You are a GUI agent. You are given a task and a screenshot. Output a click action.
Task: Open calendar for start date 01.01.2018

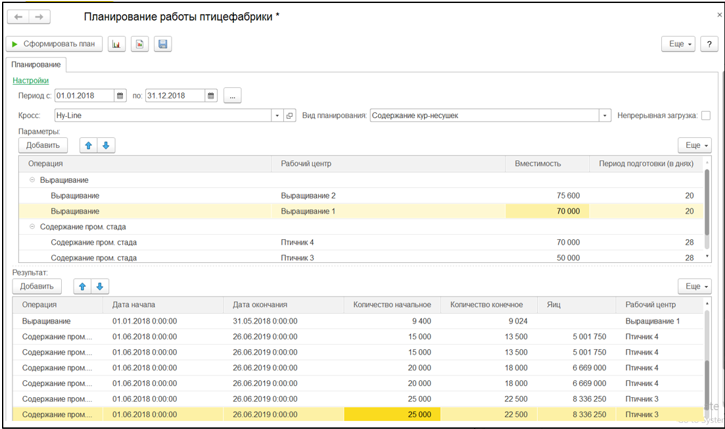(120, 96)
